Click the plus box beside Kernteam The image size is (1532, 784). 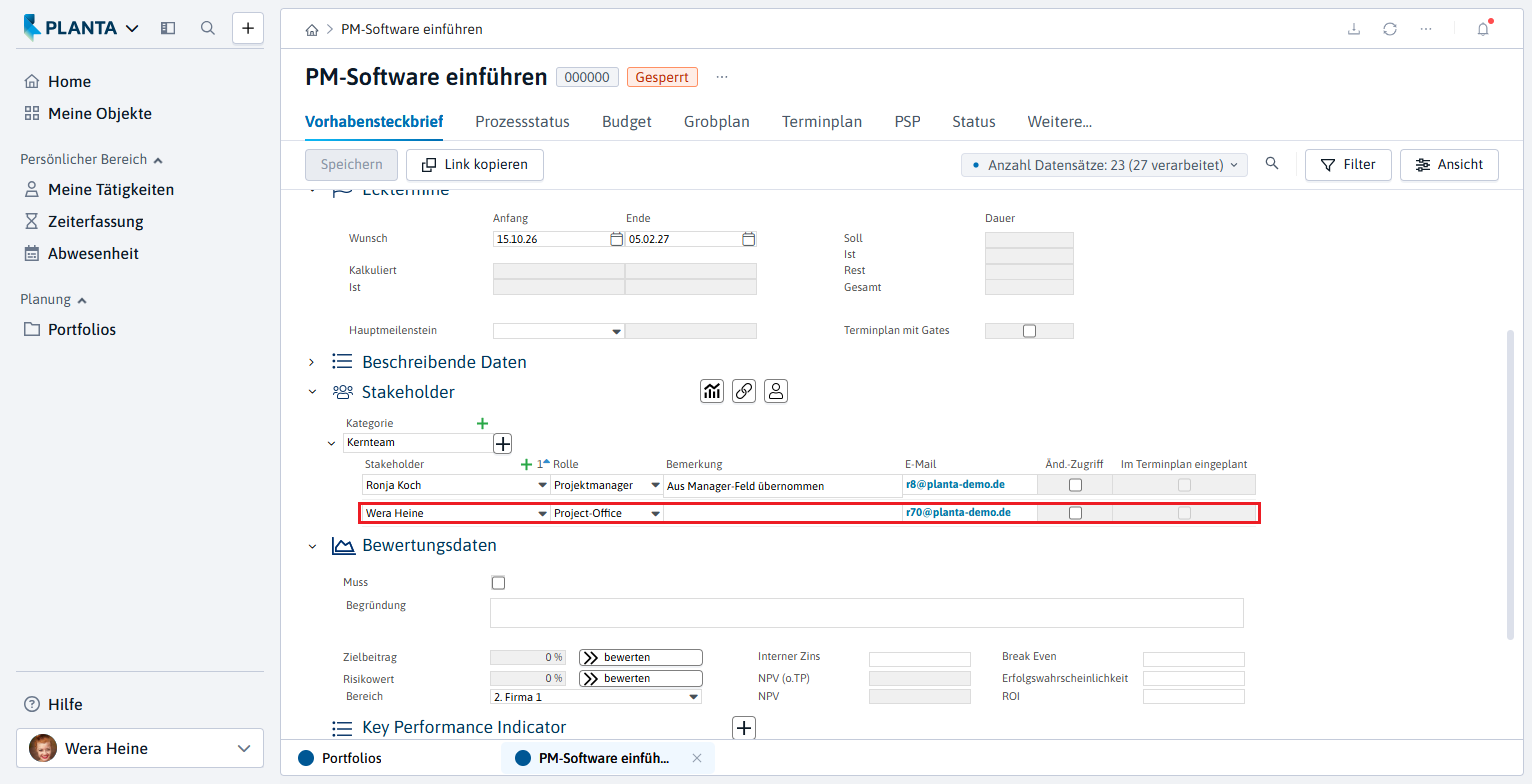point(503,443)
